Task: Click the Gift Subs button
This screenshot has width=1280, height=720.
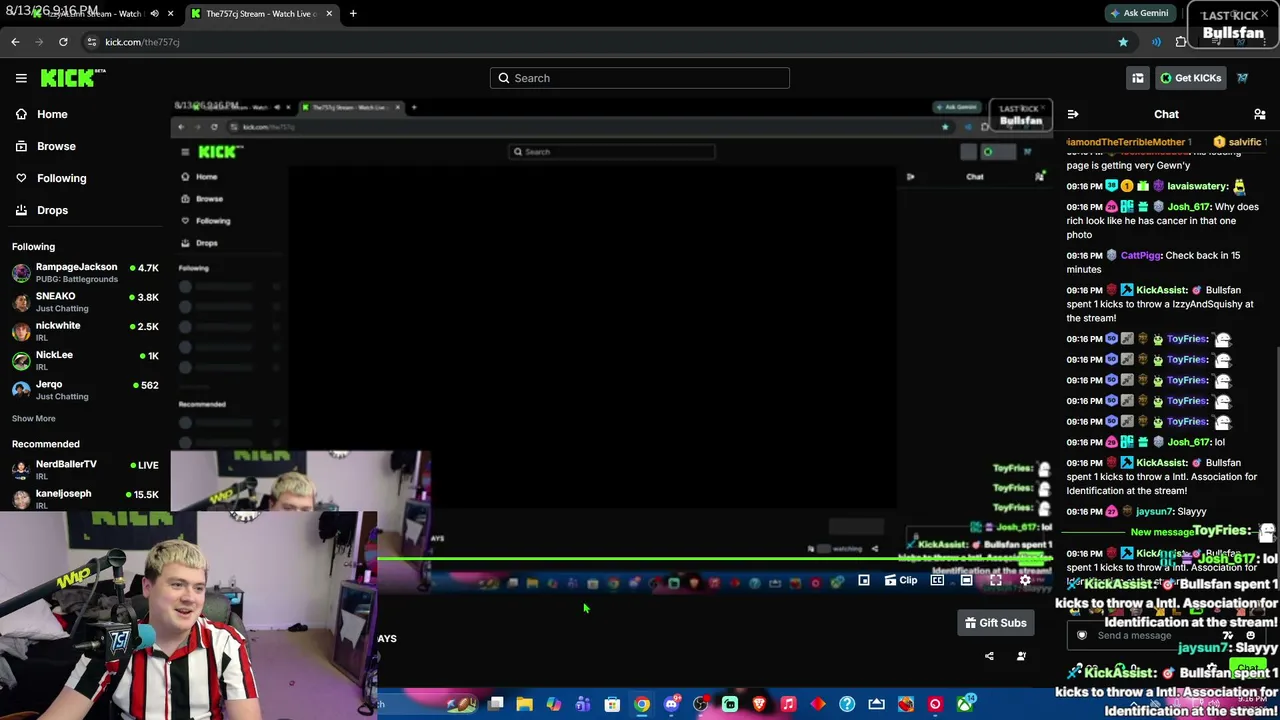Action: point(996,623)
